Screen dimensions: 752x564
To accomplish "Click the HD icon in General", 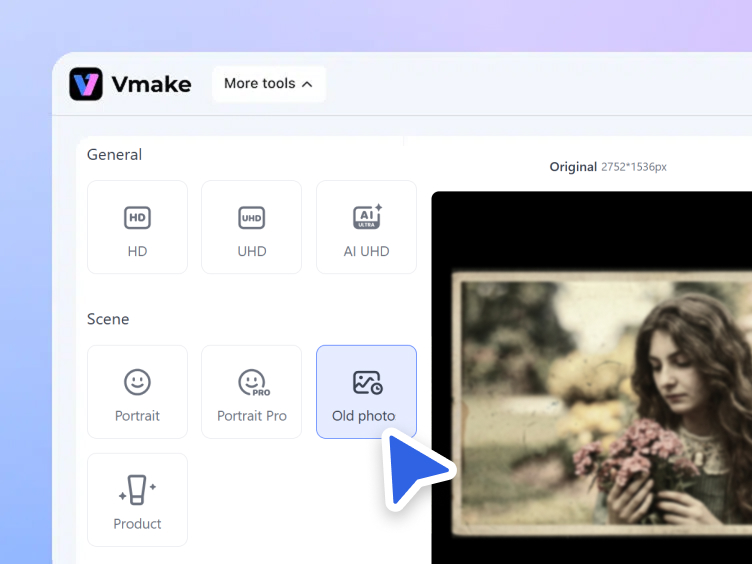I will click(x=137, y=217).
